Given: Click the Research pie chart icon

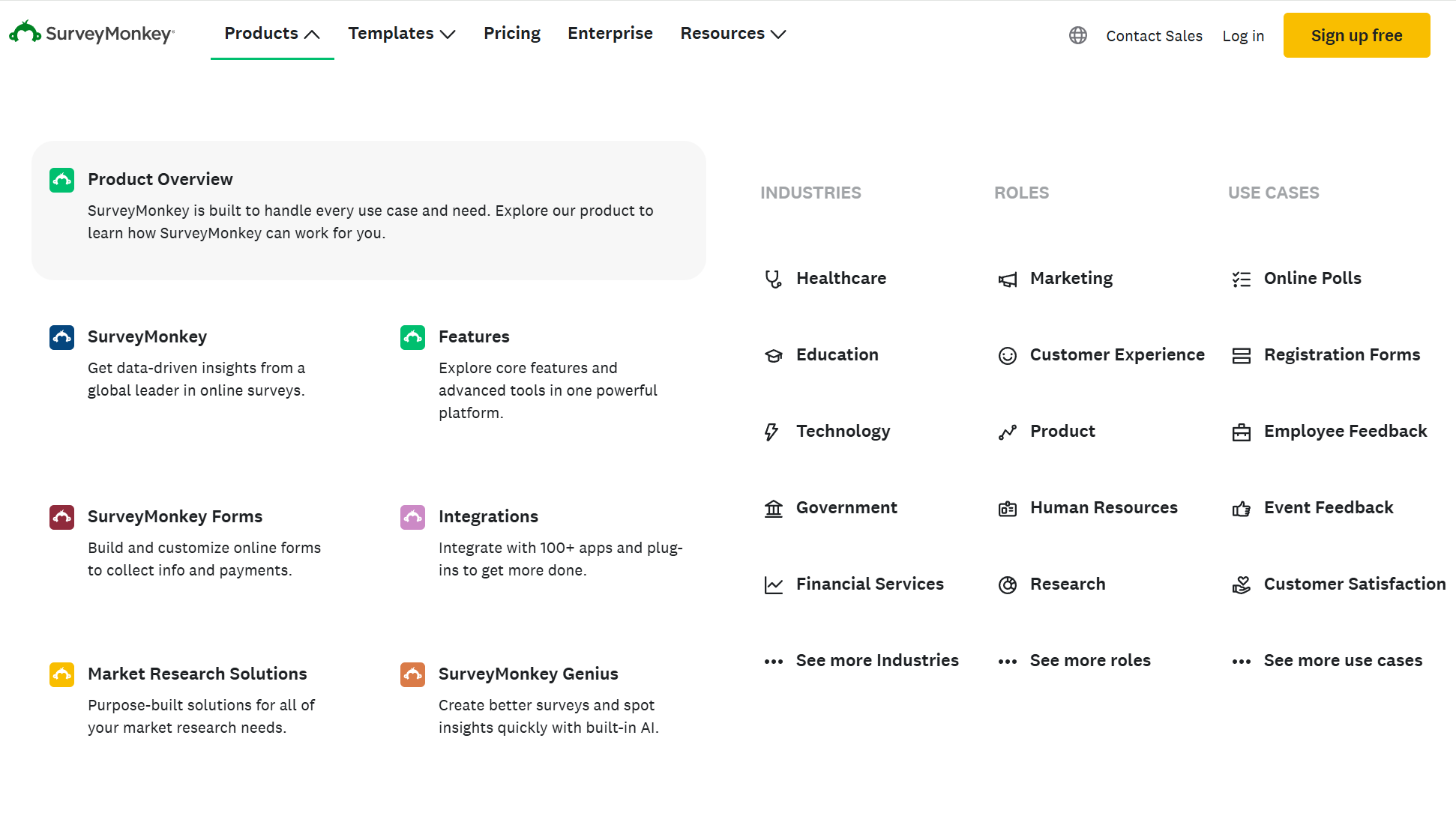Looking at the screenshot, I should pyautogui.click(x=1007, y=585).
